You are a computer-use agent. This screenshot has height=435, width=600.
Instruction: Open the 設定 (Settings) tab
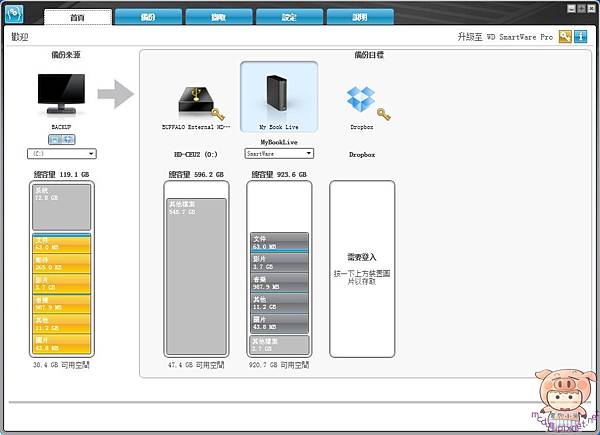click(289, 17)
